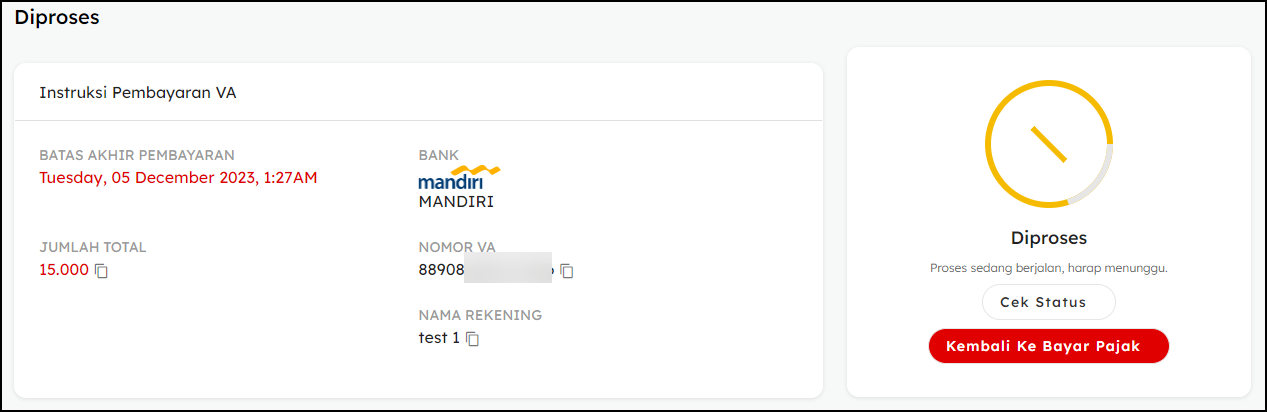Copy the account name test 1
The height and width of the screenshot is (412, 1267).
point(473,339)
